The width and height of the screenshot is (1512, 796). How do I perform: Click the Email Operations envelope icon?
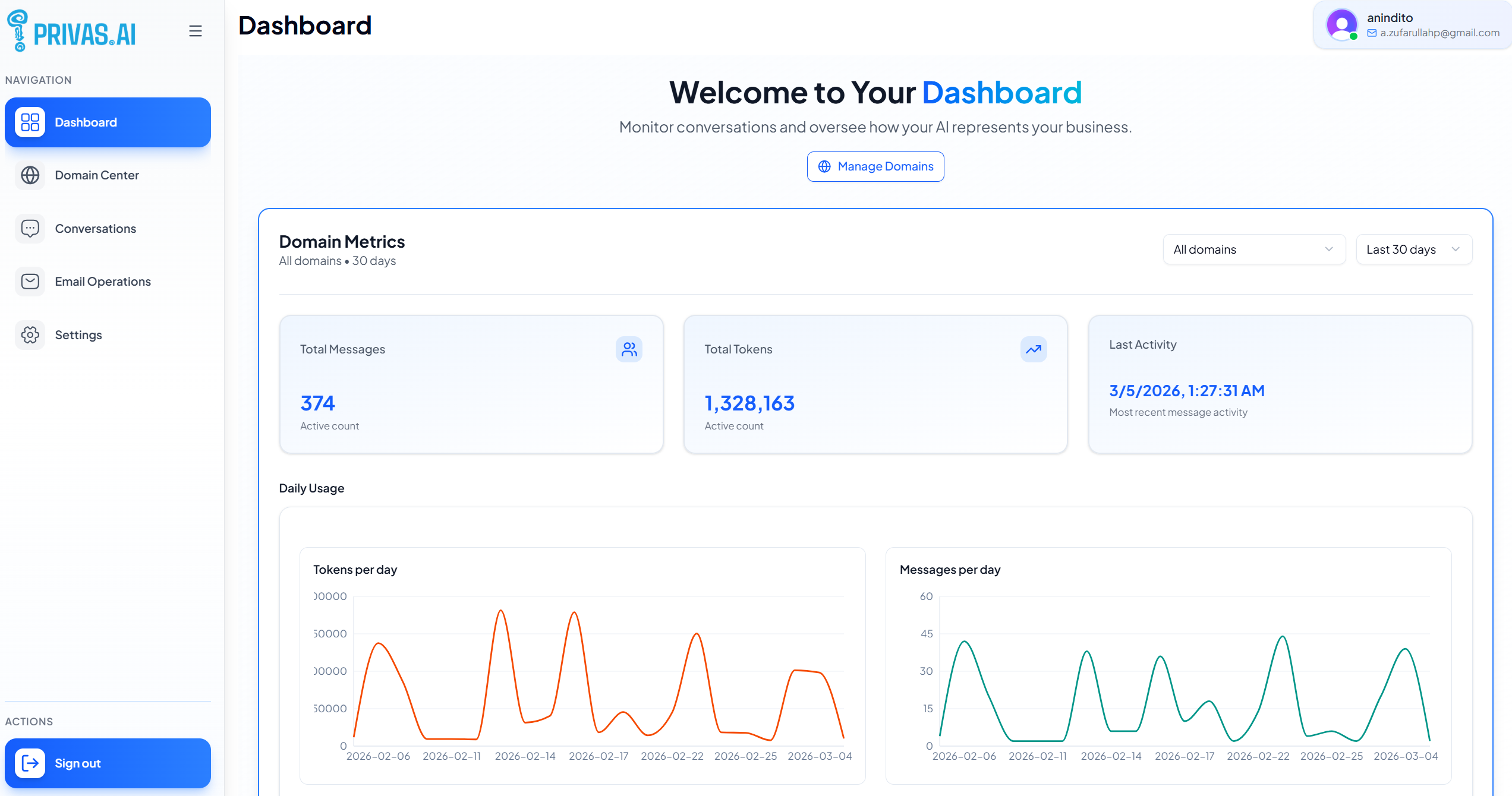(x=29, y=281)
